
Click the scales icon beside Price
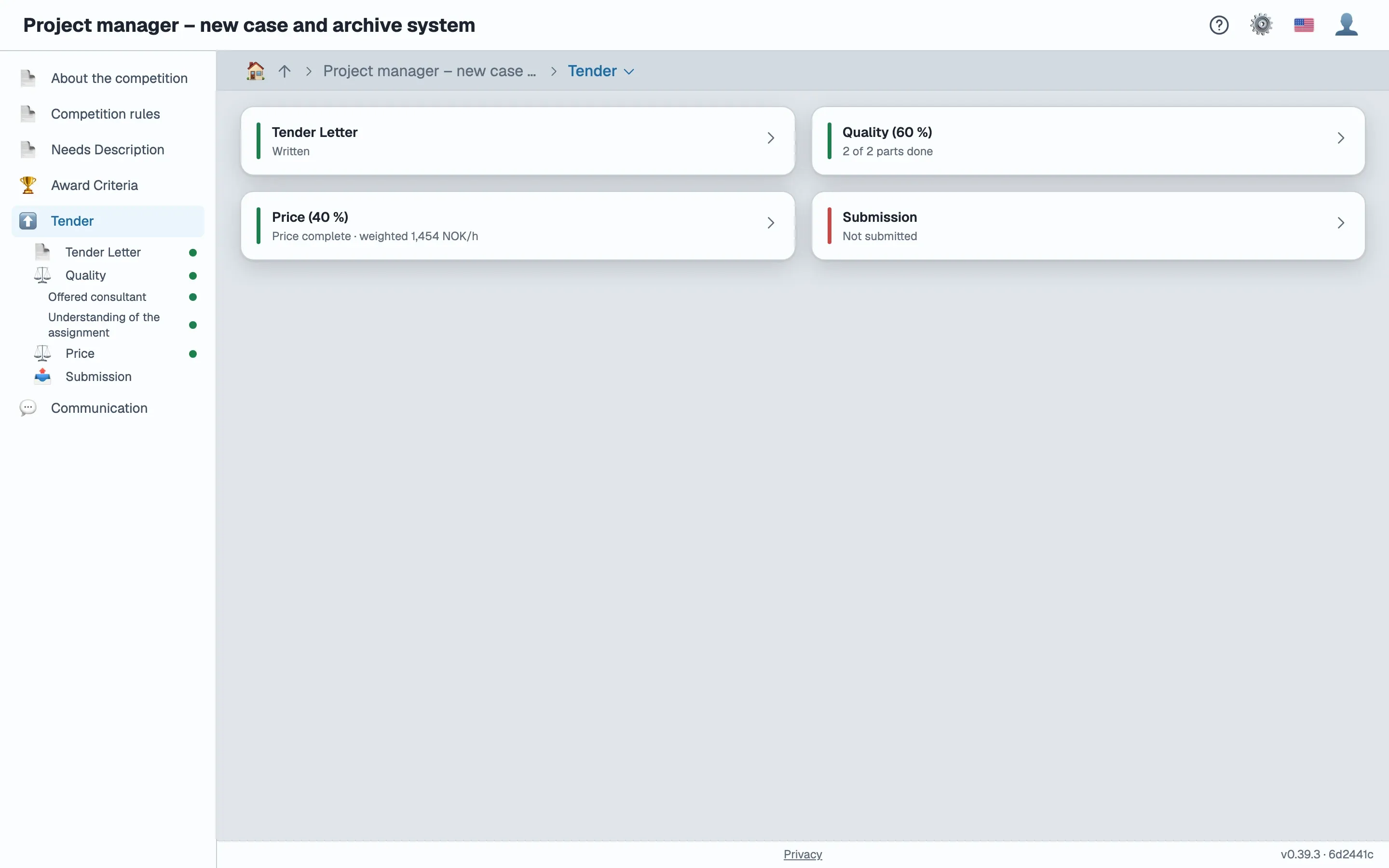42,353
